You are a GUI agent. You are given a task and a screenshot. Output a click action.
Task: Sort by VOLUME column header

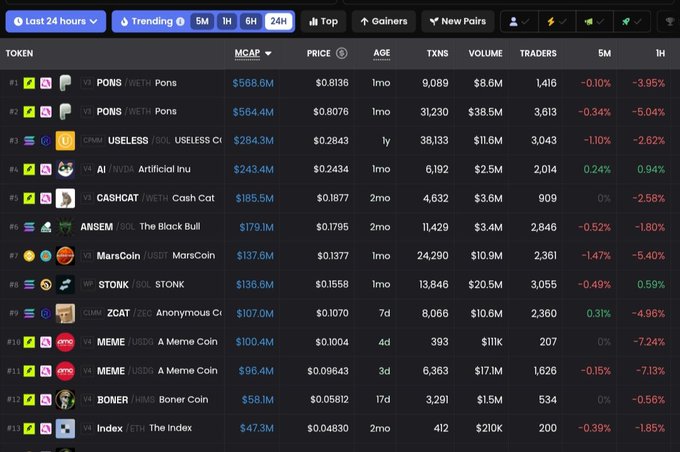tap(485, 53)
